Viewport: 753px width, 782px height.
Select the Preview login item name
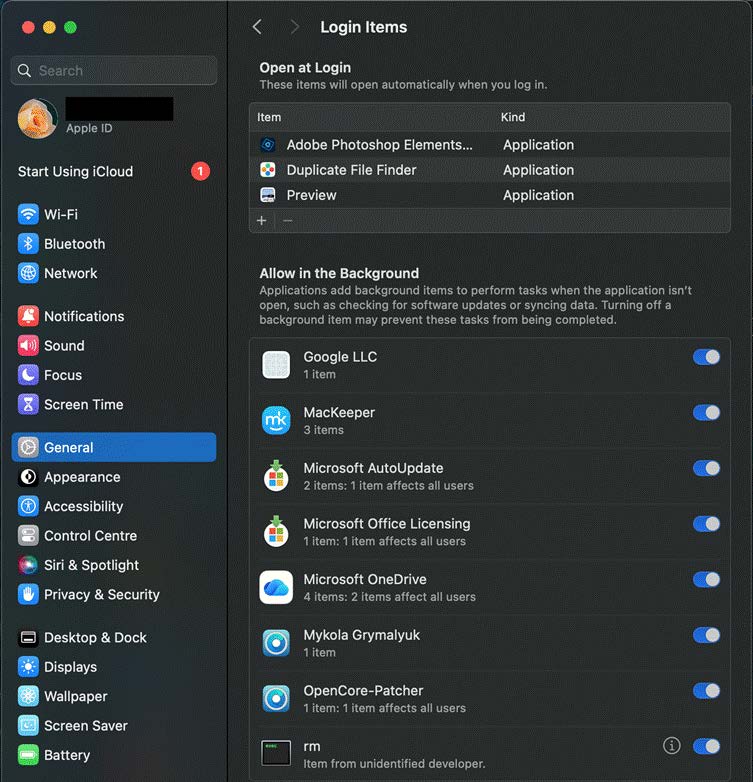pos(311,195)
